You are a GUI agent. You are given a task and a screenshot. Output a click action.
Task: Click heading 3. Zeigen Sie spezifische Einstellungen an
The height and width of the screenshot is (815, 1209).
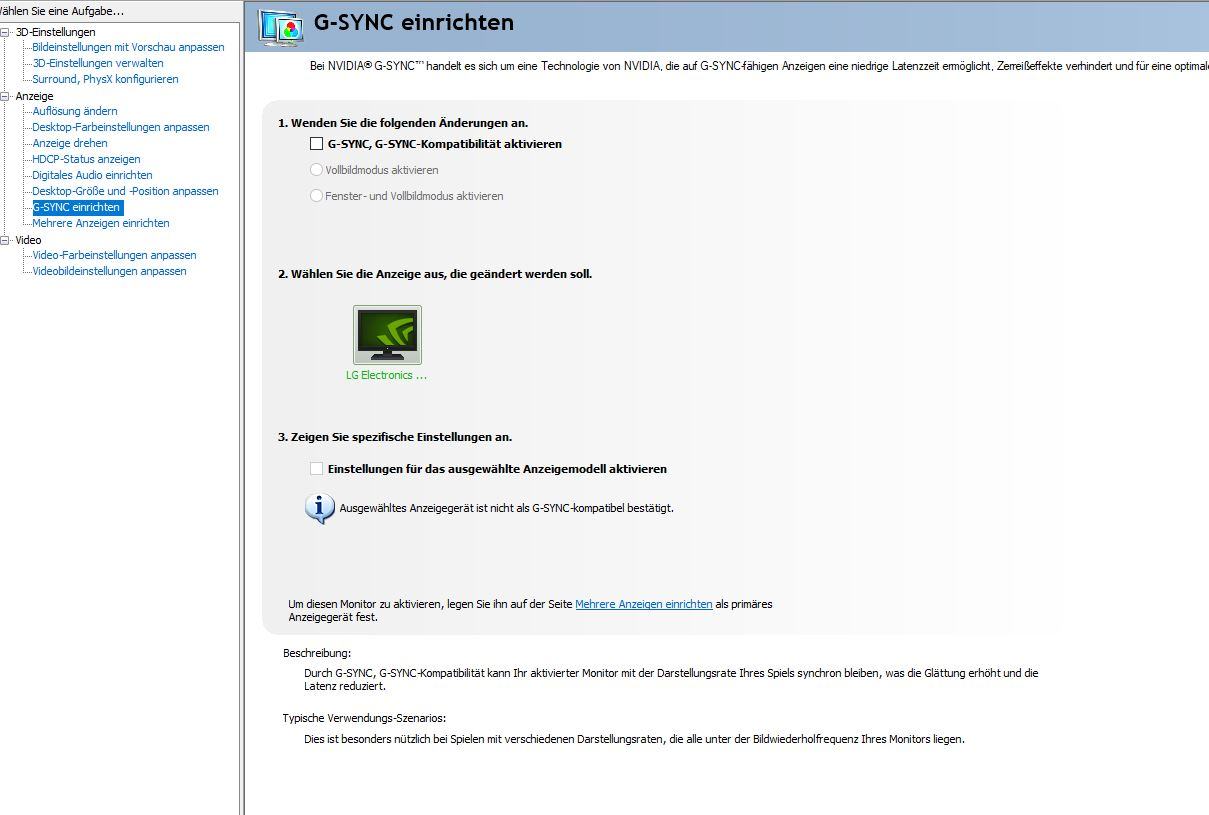[x=395, y=437]
